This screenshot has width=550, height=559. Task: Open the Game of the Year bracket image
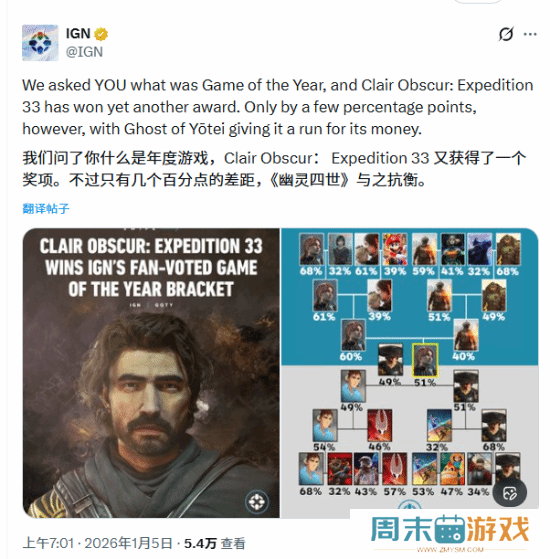coord(409,373)
